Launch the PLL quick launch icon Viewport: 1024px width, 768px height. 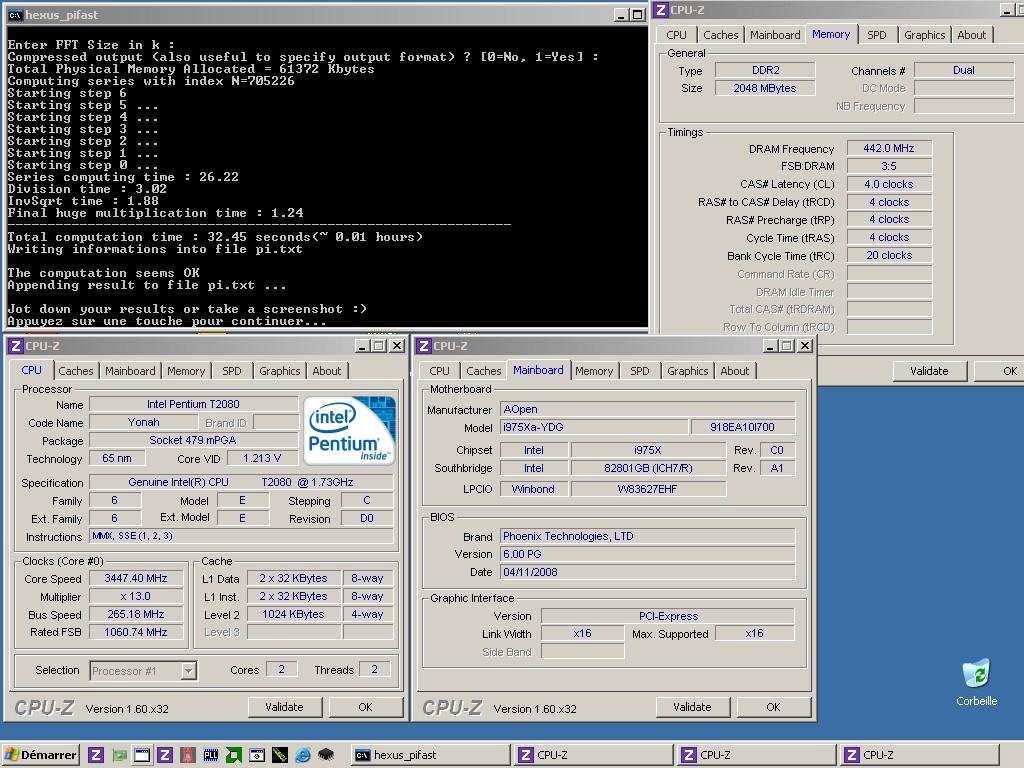coord(211,755)
